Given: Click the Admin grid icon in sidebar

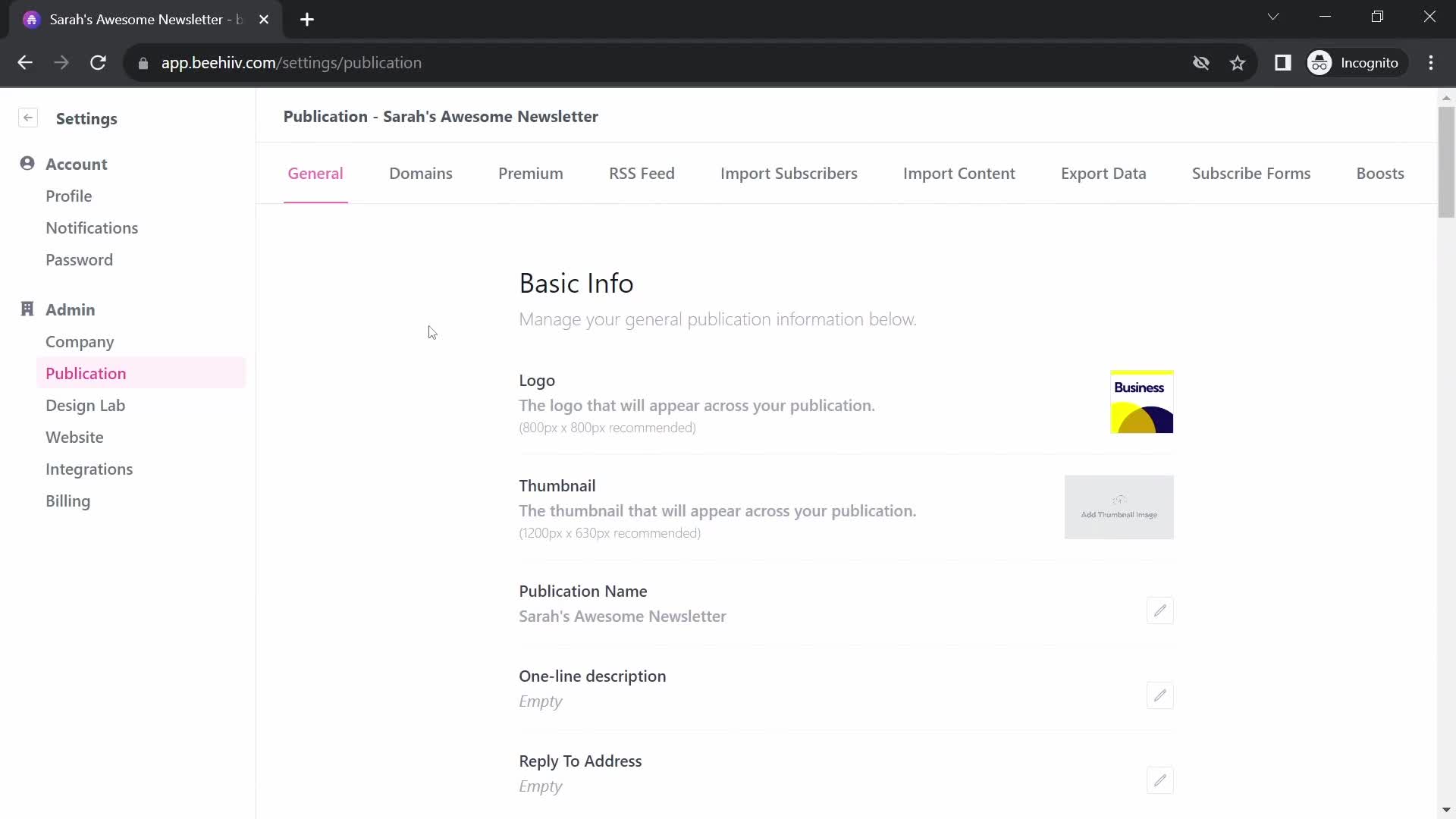Looking at the screenshot, I should pyautogui.click(x=27, y=309).
